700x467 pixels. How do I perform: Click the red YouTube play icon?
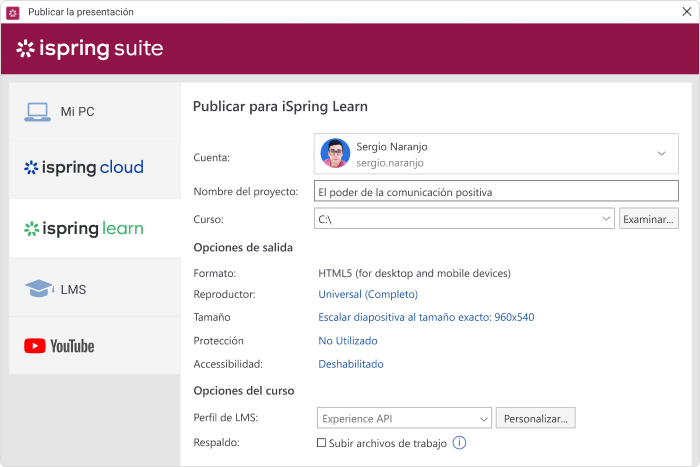pos(35,346)
